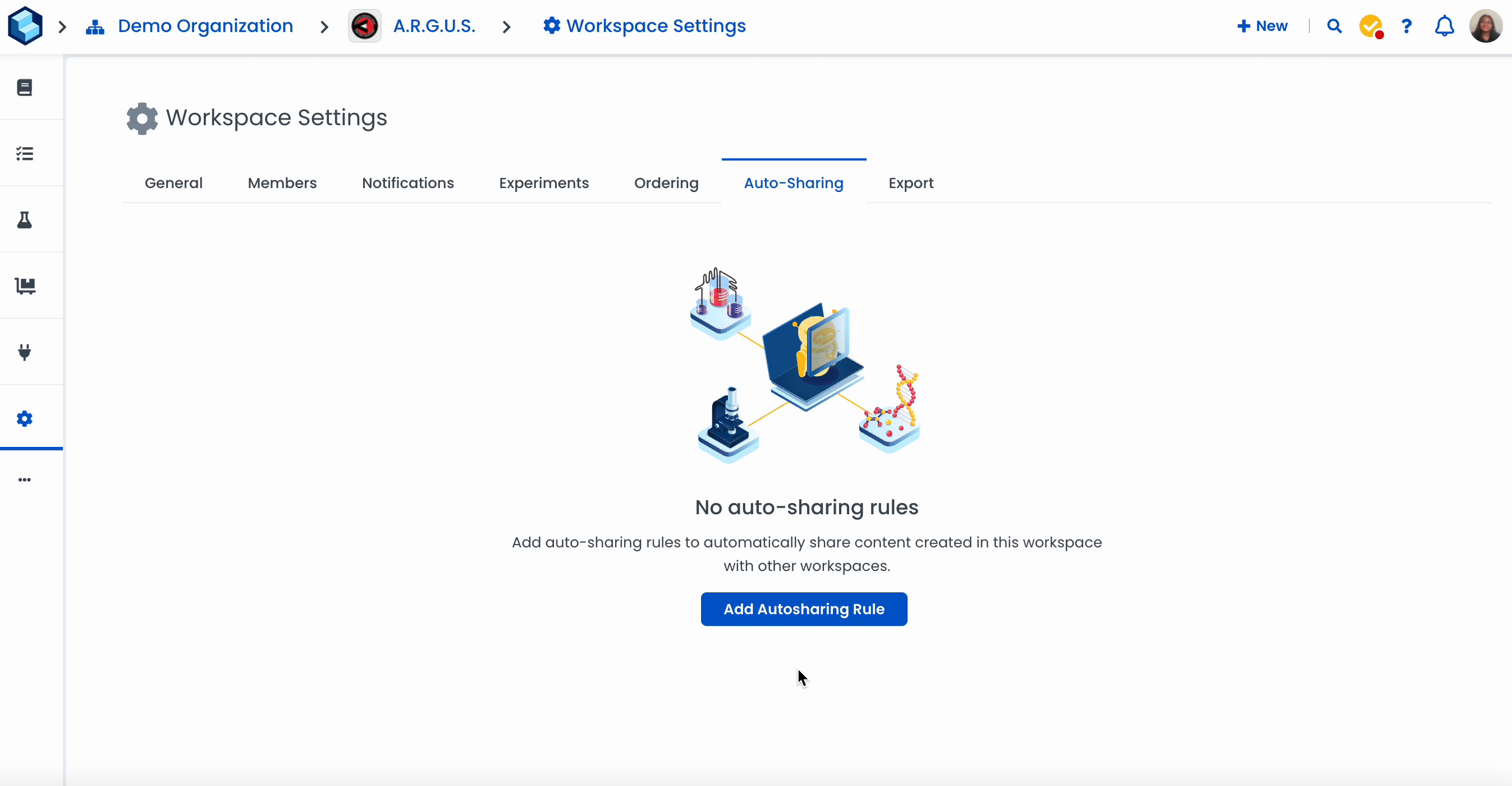Screen dimensions: 1512x786
Task: Open the notifications bell icon
Action: tap(1444, 26)
